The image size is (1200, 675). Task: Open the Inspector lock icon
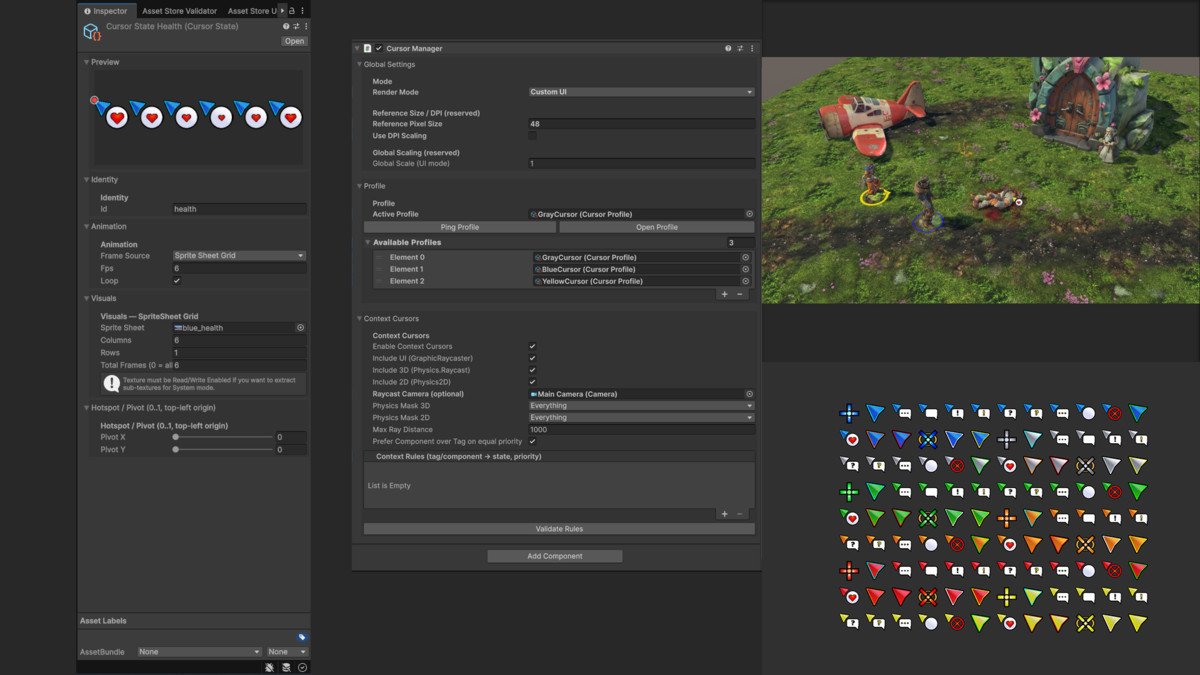click(292, 10)
